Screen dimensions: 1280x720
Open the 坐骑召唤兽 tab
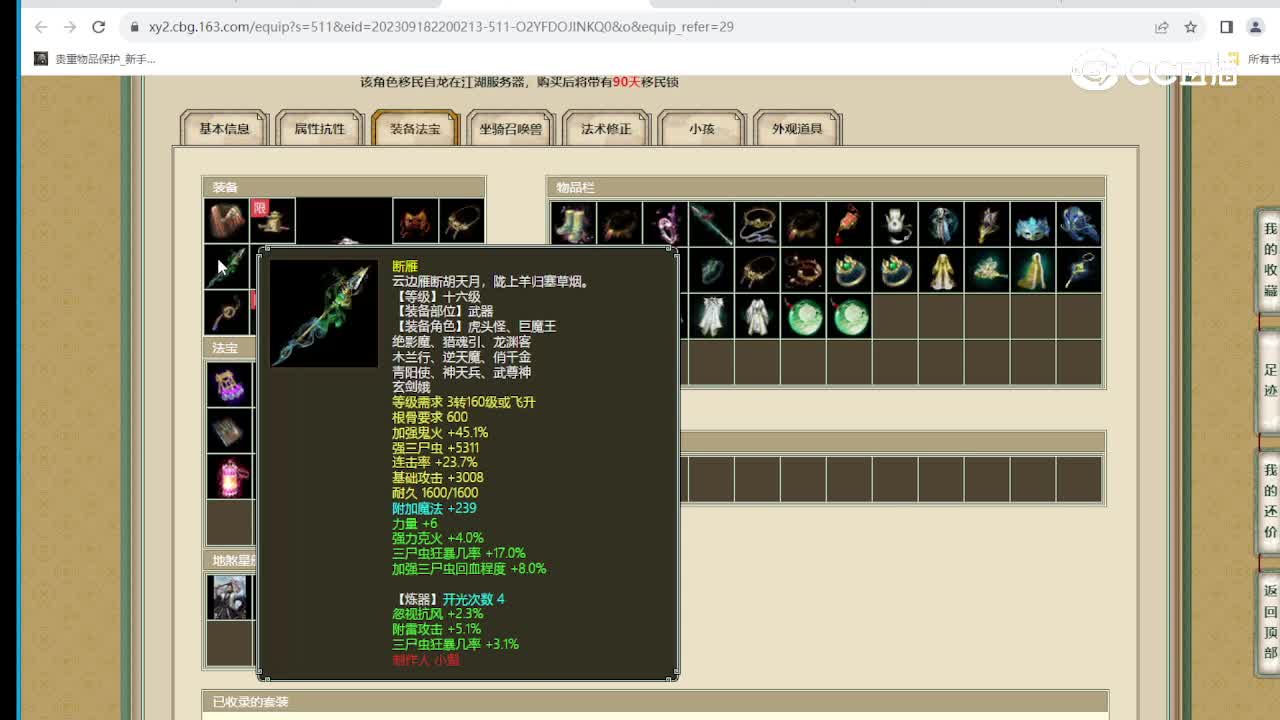[x=510, y=129]
